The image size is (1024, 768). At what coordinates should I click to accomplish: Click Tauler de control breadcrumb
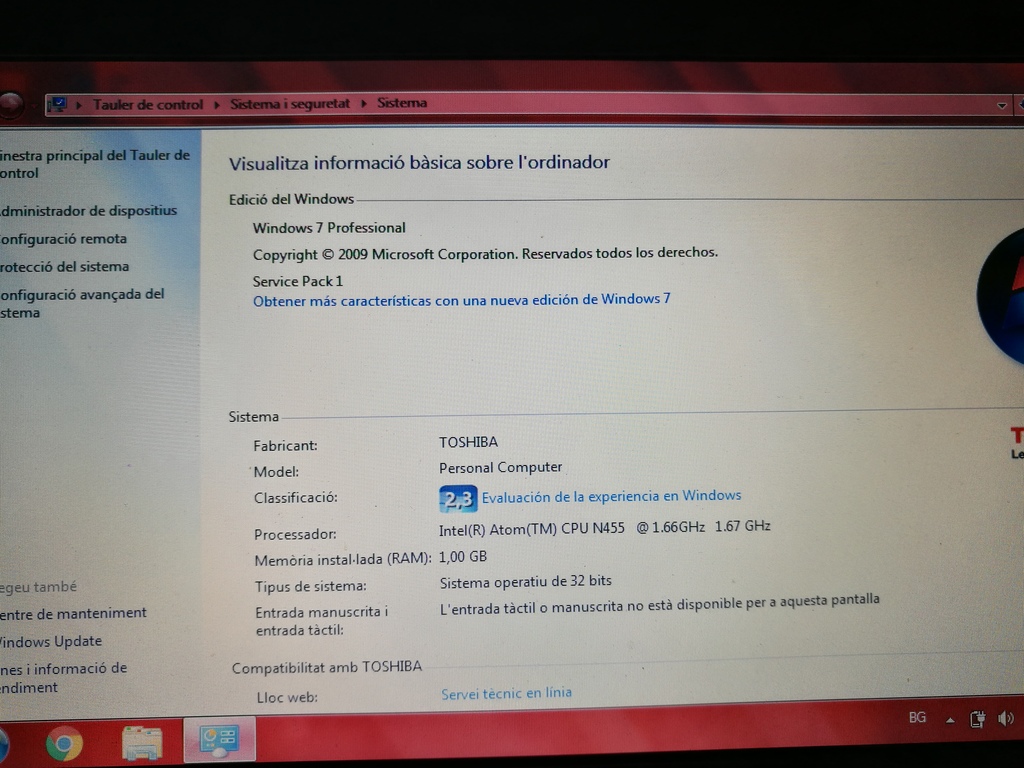pyautogui.click(x=148, y=104)
